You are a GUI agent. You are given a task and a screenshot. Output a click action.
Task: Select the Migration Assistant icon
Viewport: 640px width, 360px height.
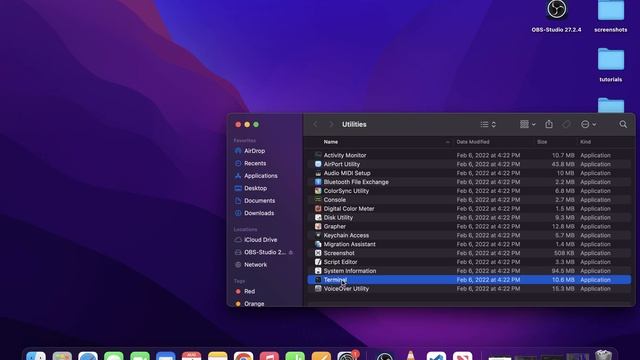pos(318,244)
